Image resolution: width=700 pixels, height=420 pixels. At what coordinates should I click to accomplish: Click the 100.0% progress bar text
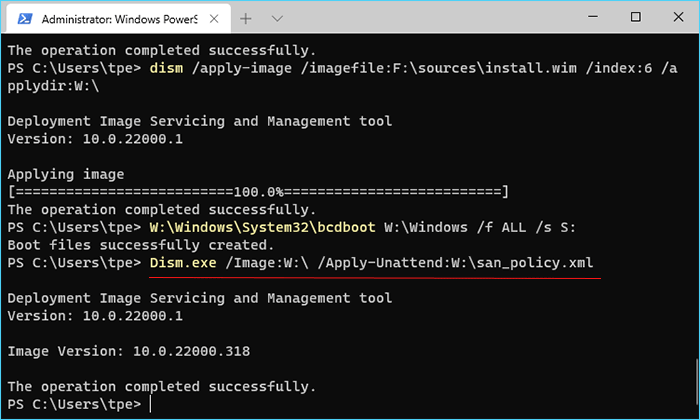coord(258,192)
